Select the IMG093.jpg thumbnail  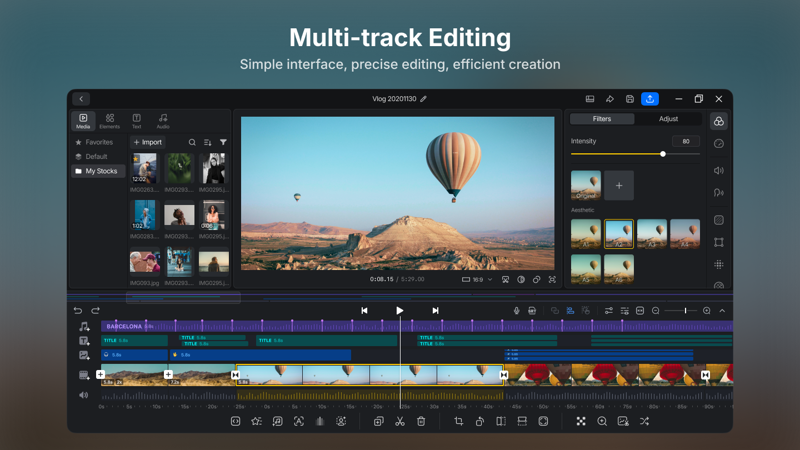coord(144,262)
